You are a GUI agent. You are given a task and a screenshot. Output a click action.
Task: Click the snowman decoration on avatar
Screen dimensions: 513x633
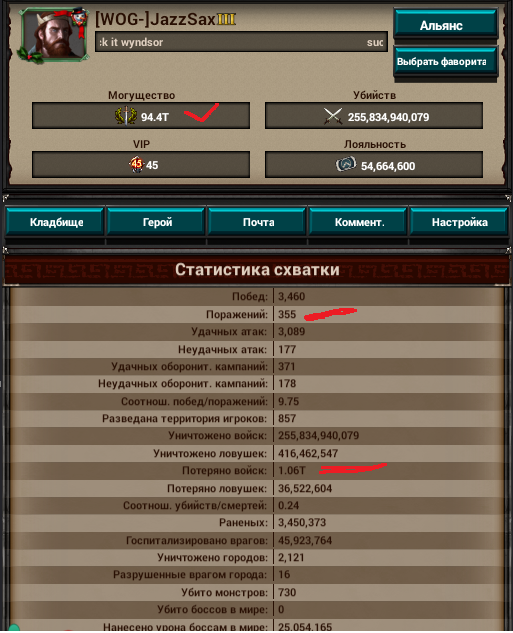80,17
